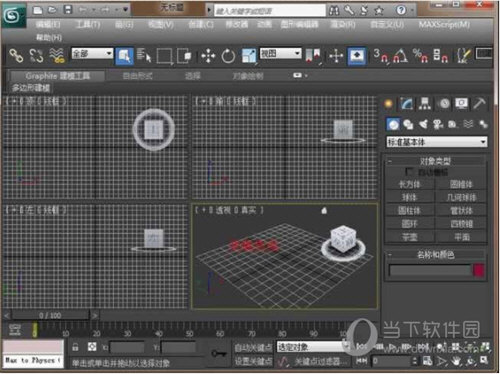500x374 pixels.
Task: Expand the 多边形建模 panel
Action: pyautogui.click(x=31, y=88)
